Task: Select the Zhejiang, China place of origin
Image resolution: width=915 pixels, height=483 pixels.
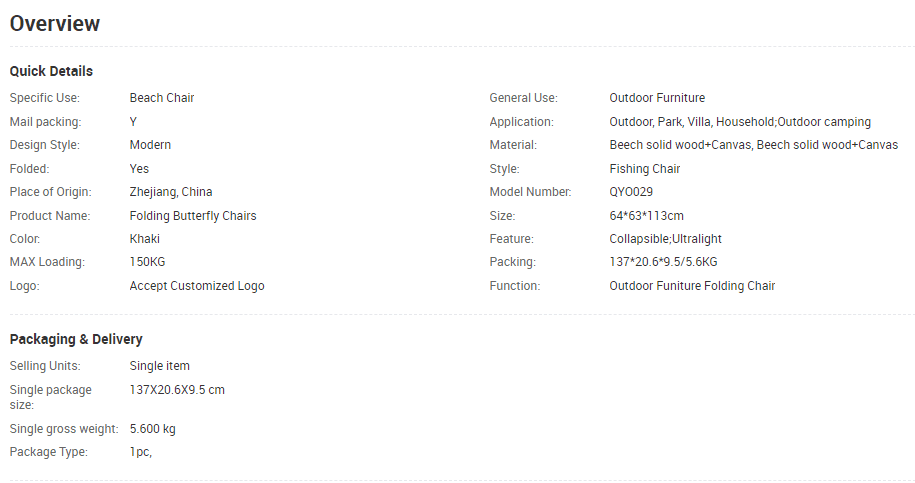Action: 171,192
